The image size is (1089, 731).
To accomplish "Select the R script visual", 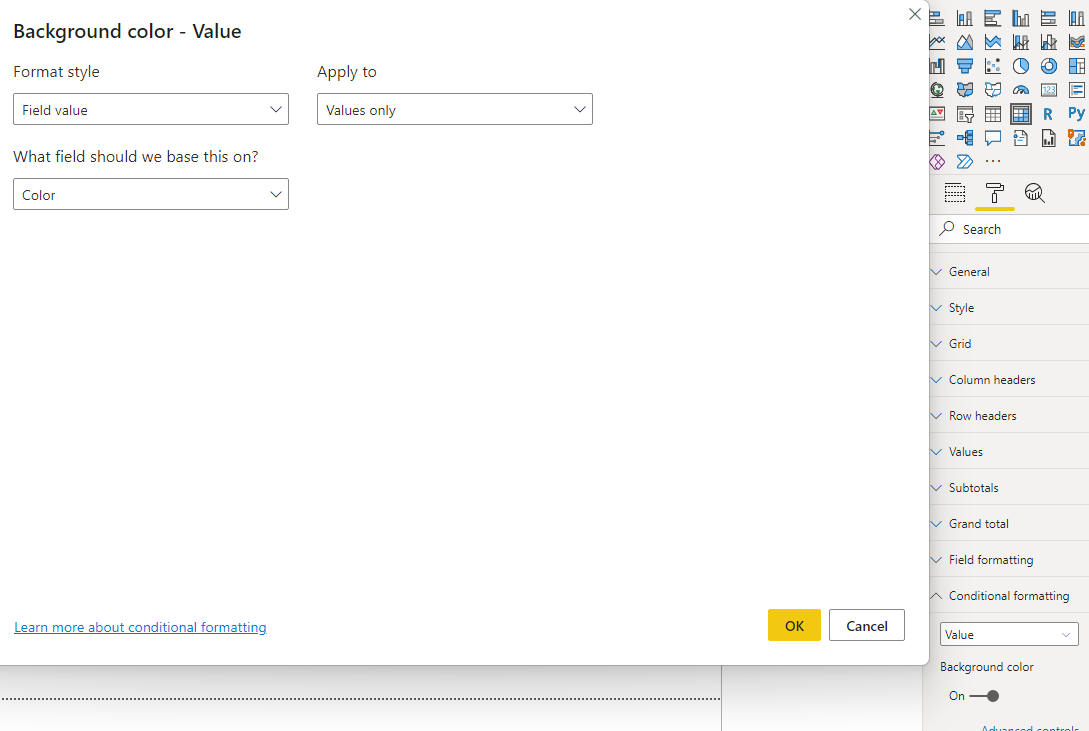I will tap(1049, 114).
